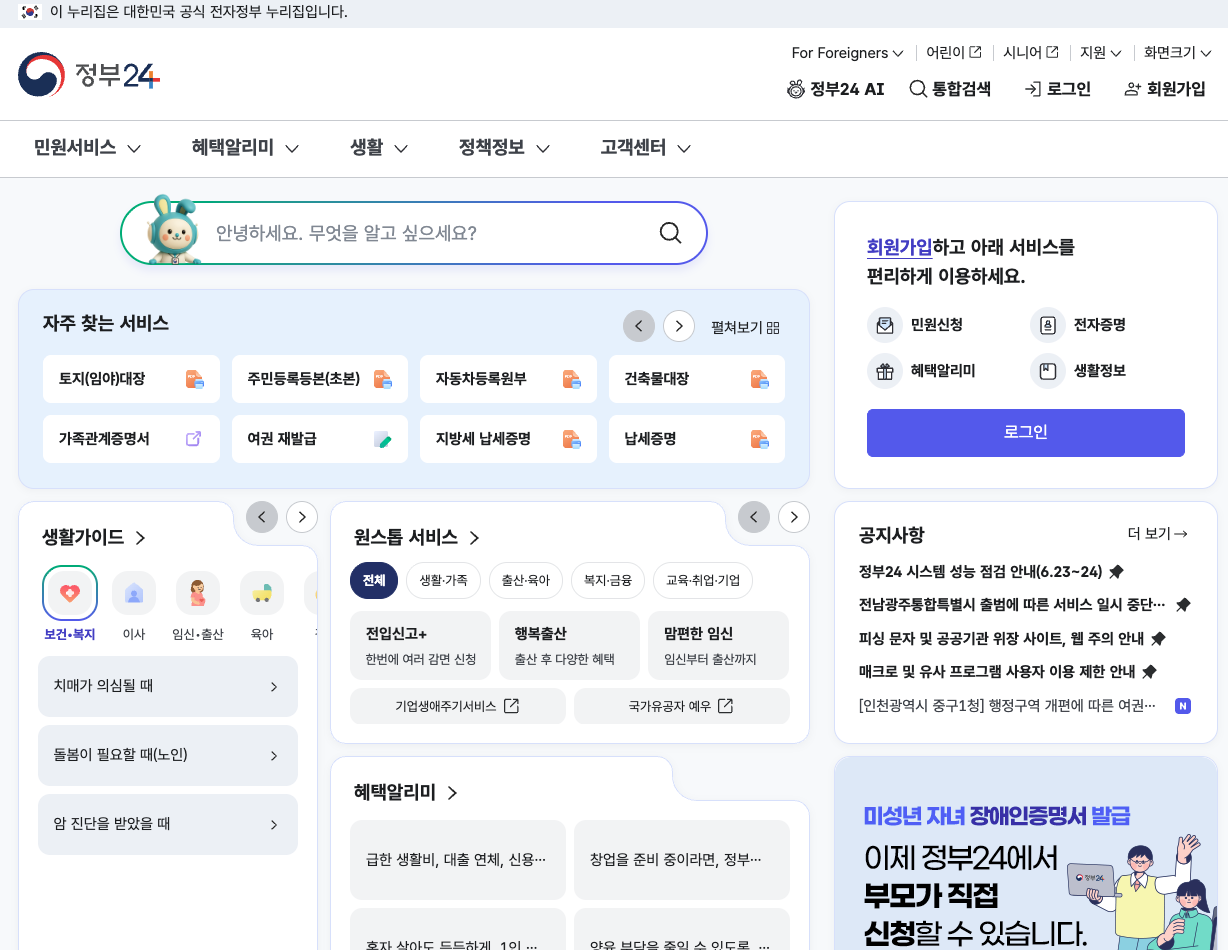Open 주민등록등본(초본) service

pyautogui.click(x=320, y=379)
